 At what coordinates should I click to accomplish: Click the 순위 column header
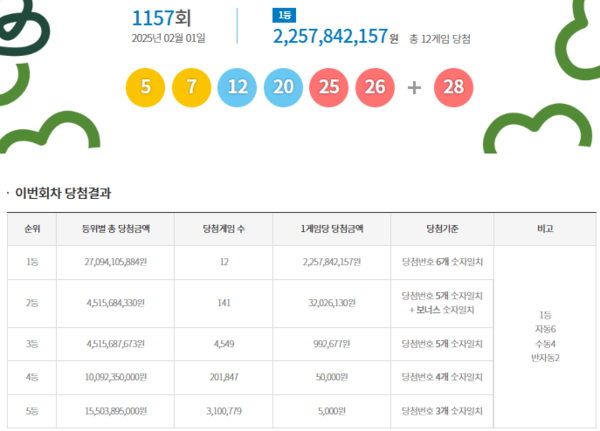(x=32, y=229)
